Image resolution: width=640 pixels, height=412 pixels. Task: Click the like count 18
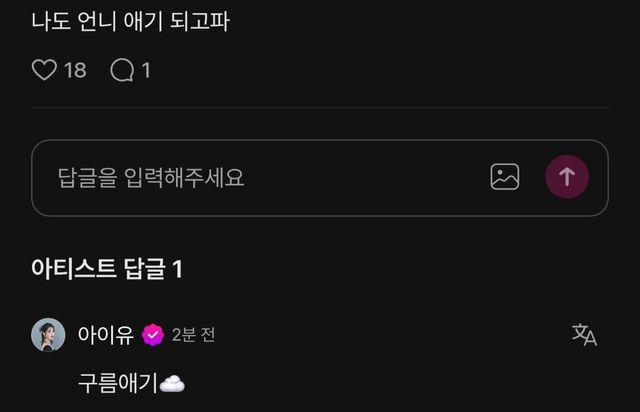75,70
